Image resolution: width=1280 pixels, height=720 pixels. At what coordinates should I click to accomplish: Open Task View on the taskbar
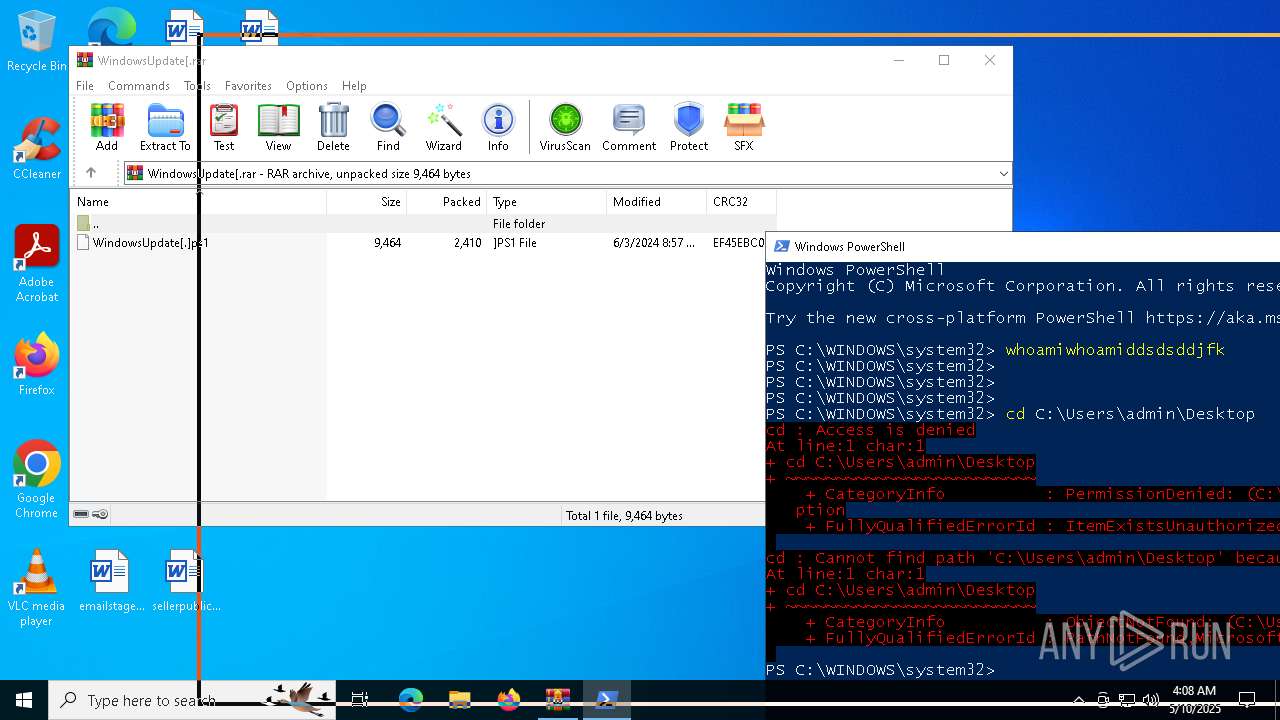pyautogui.click(x=360, y=700)
